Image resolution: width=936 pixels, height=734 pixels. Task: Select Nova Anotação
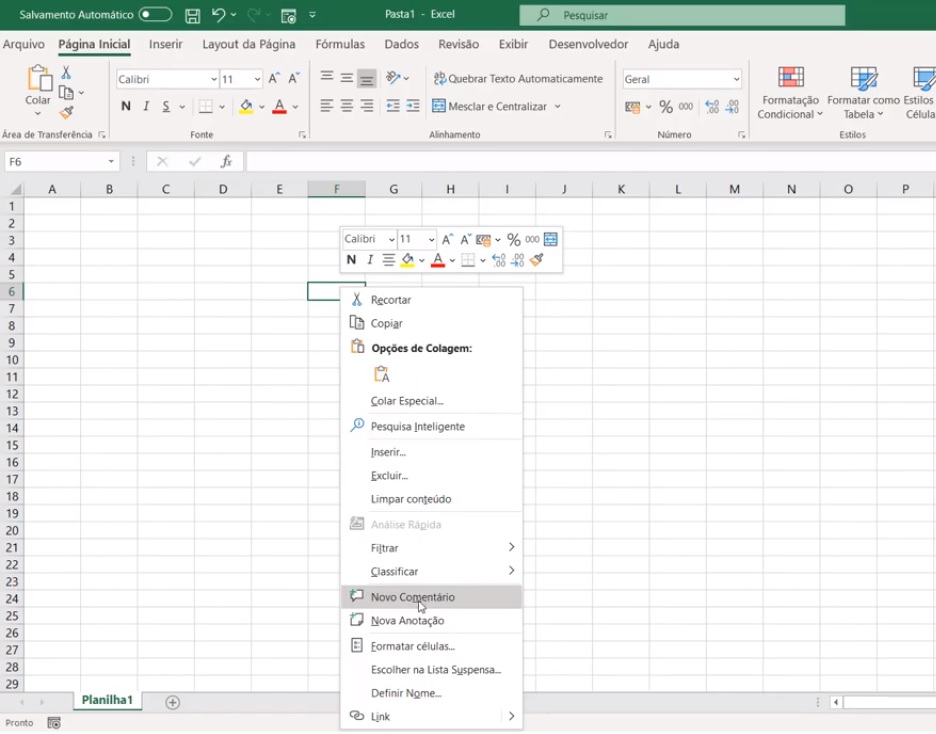[431, 621]
